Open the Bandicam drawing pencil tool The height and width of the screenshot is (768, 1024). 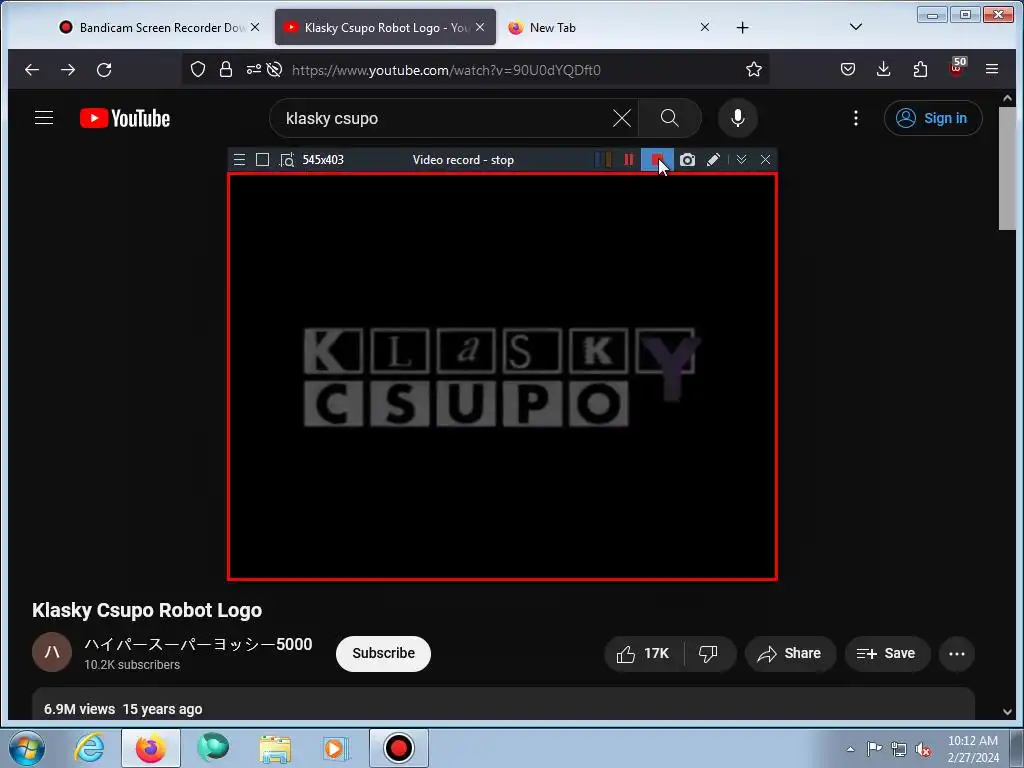(713, 160)
